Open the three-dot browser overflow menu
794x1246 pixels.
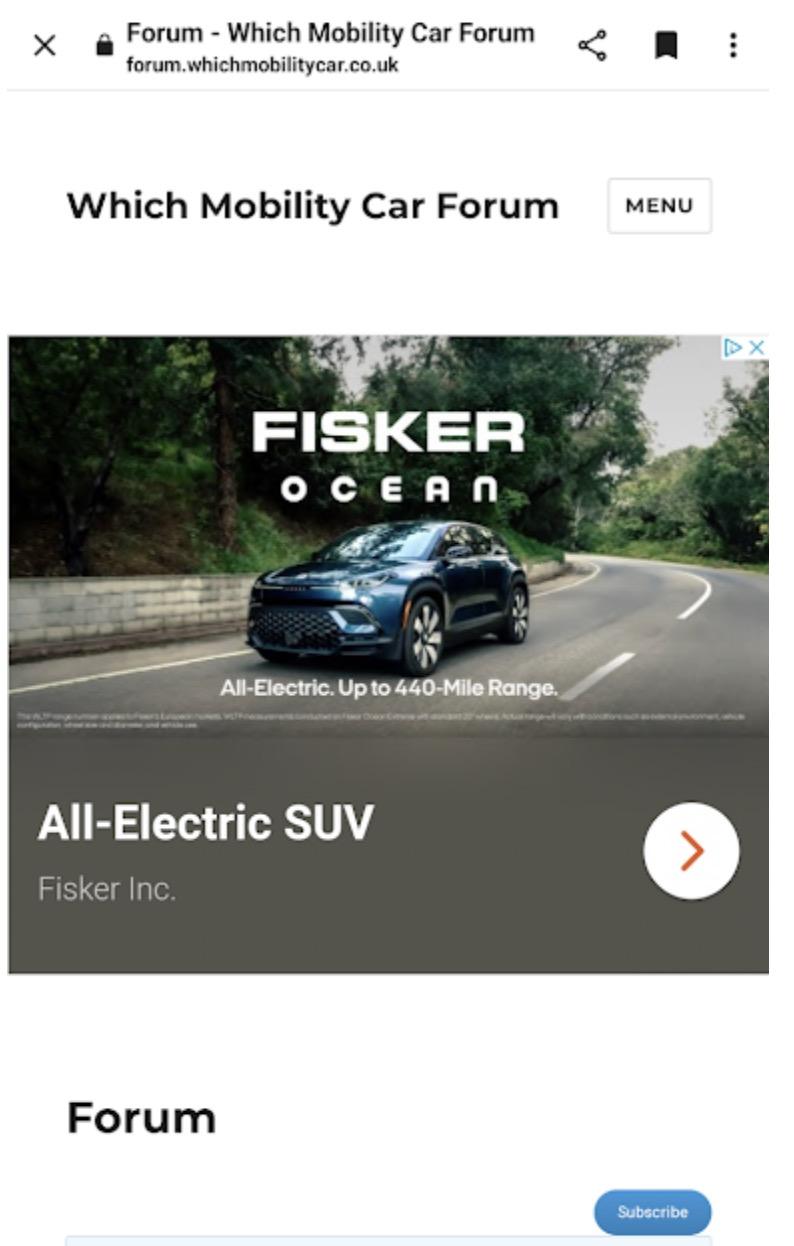(x=733, y=45)
